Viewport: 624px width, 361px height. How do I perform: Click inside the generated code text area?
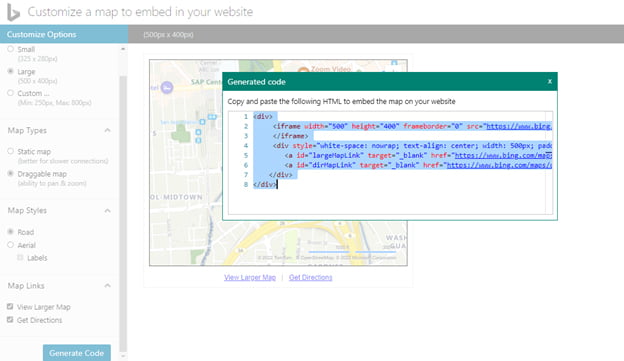pos(390,162)
